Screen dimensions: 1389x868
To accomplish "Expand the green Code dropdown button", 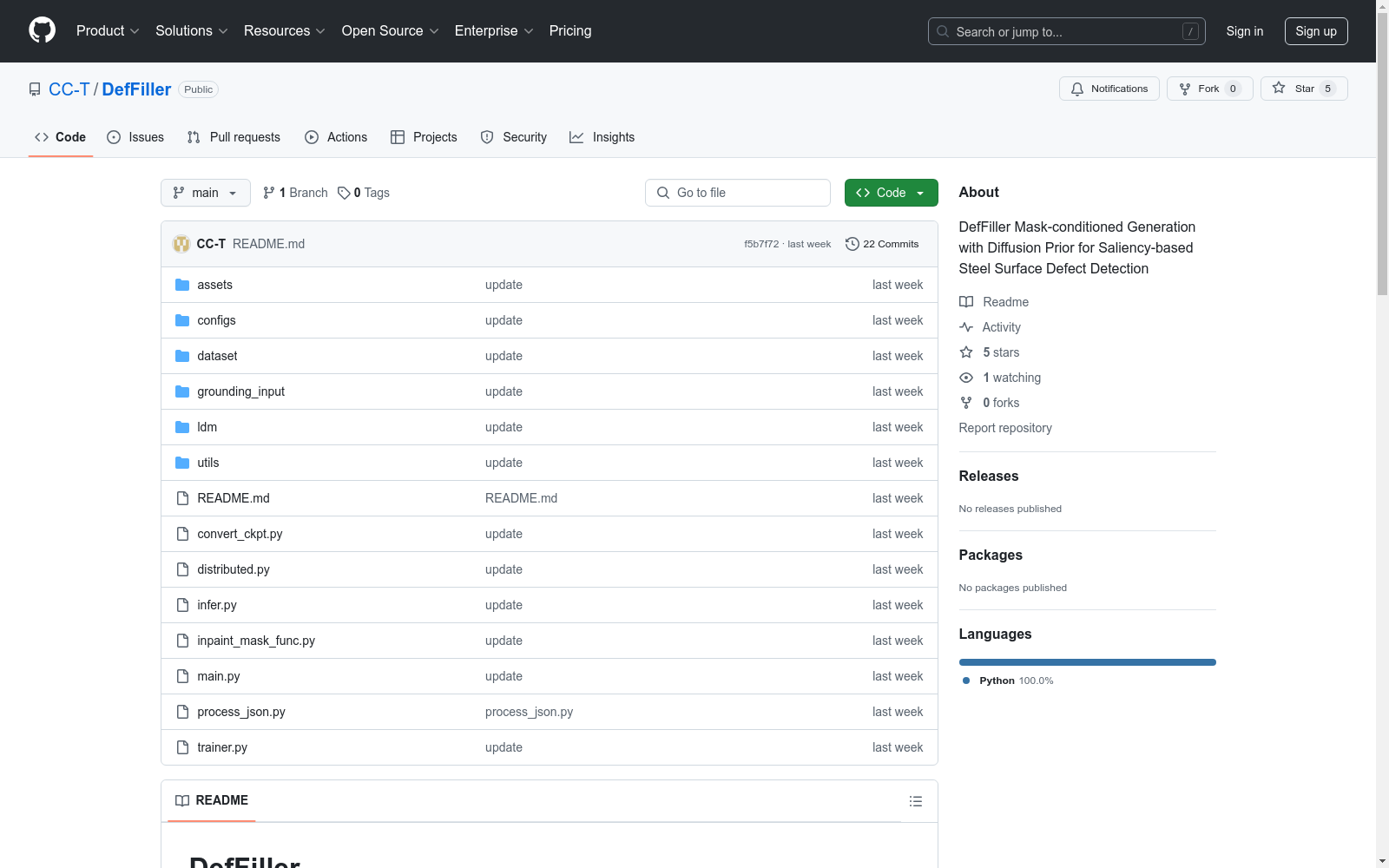I will (891, 193).
